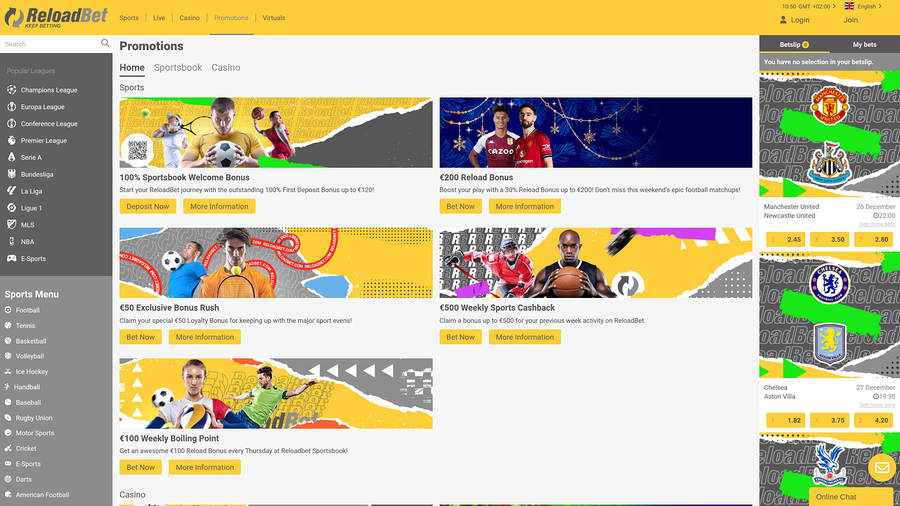Select odds 2.45 for Manchester United win

click(x=788, y=240)
